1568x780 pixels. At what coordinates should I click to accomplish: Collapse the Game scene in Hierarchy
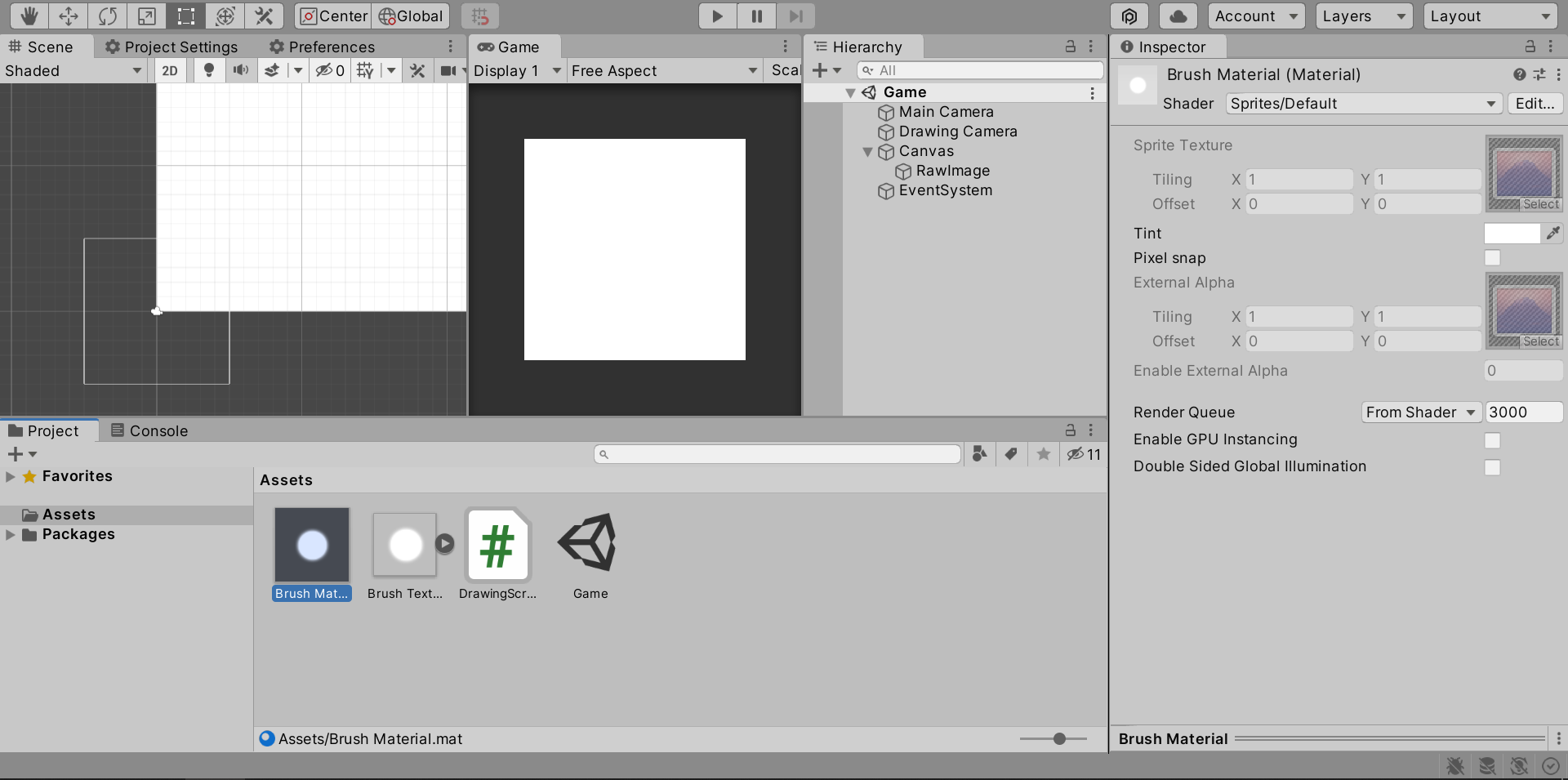[850, 93]
